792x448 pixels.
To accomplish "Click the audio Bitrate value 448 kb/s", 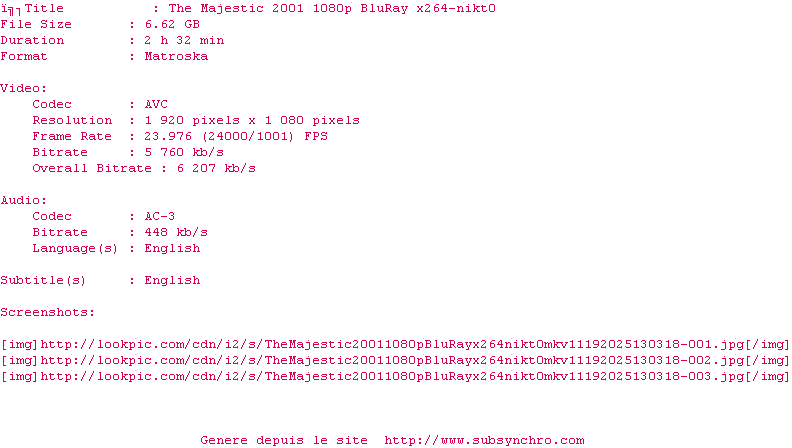I will coord(176,233).
